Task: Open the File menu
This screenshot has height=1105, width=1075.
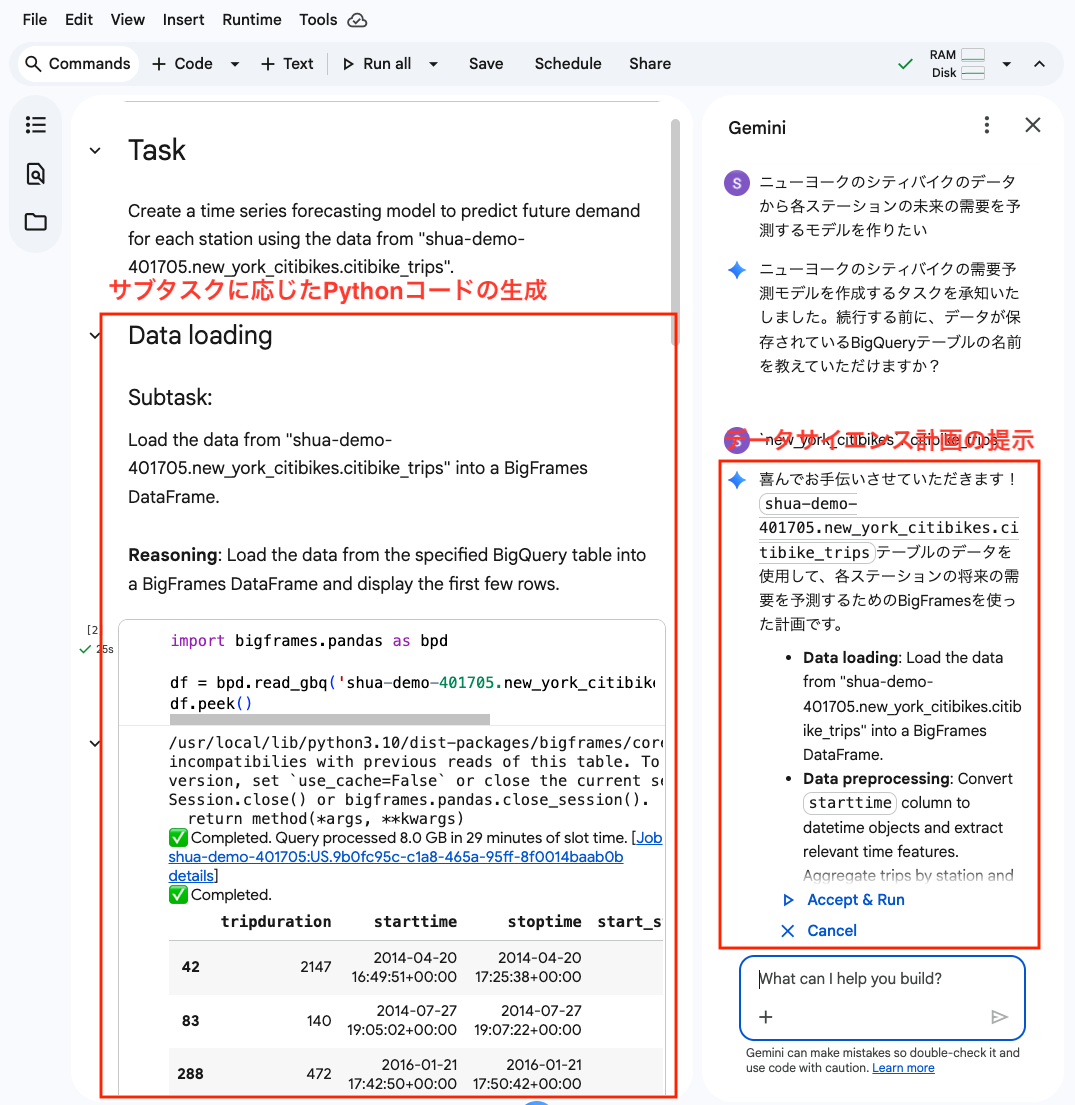Action: tap(35, 20)
